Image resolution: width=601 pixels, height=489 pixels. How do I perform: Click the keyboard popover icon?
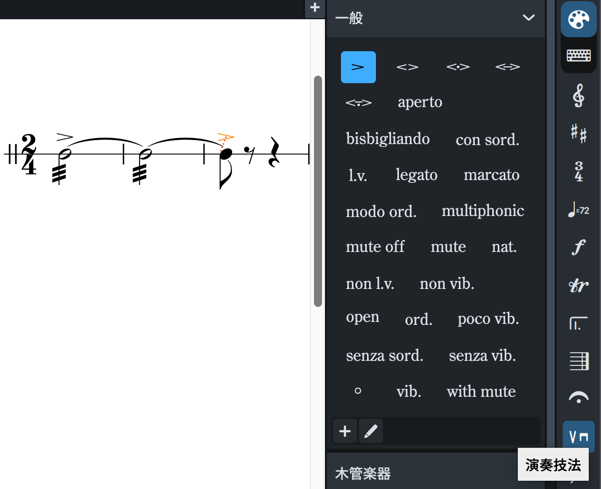(x=578, y=56)
